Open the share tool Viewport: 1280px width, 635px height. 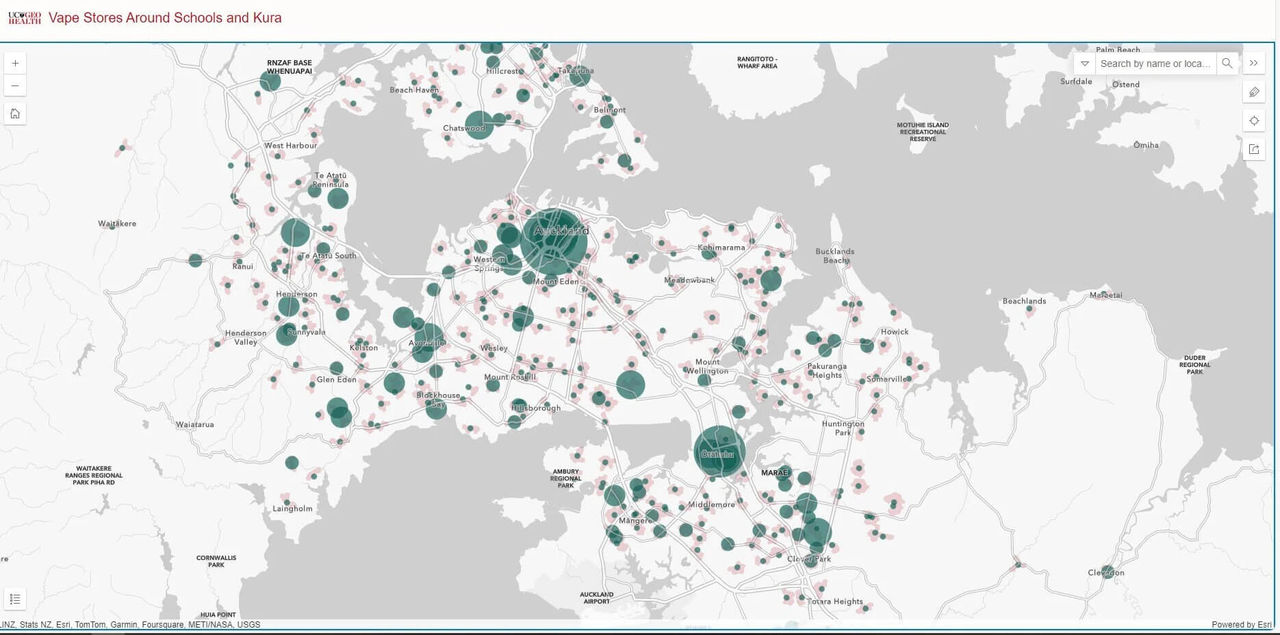(1254, 148)
